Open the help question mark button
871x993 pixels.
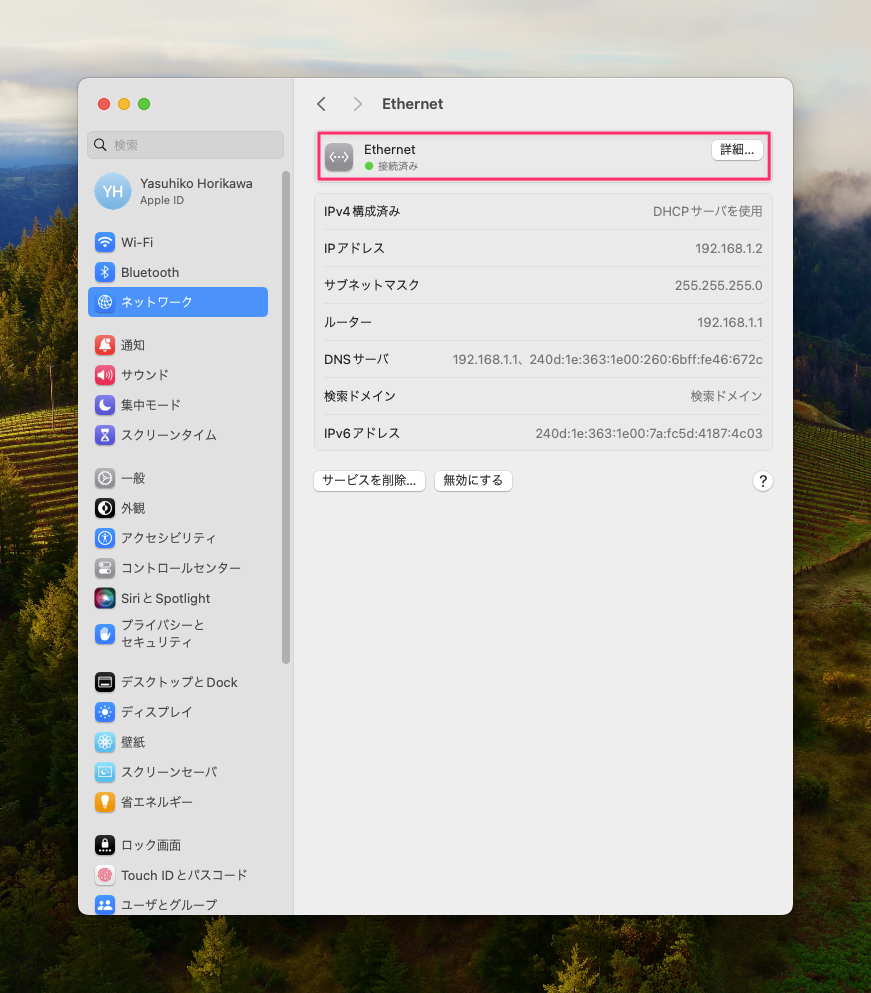762,481
